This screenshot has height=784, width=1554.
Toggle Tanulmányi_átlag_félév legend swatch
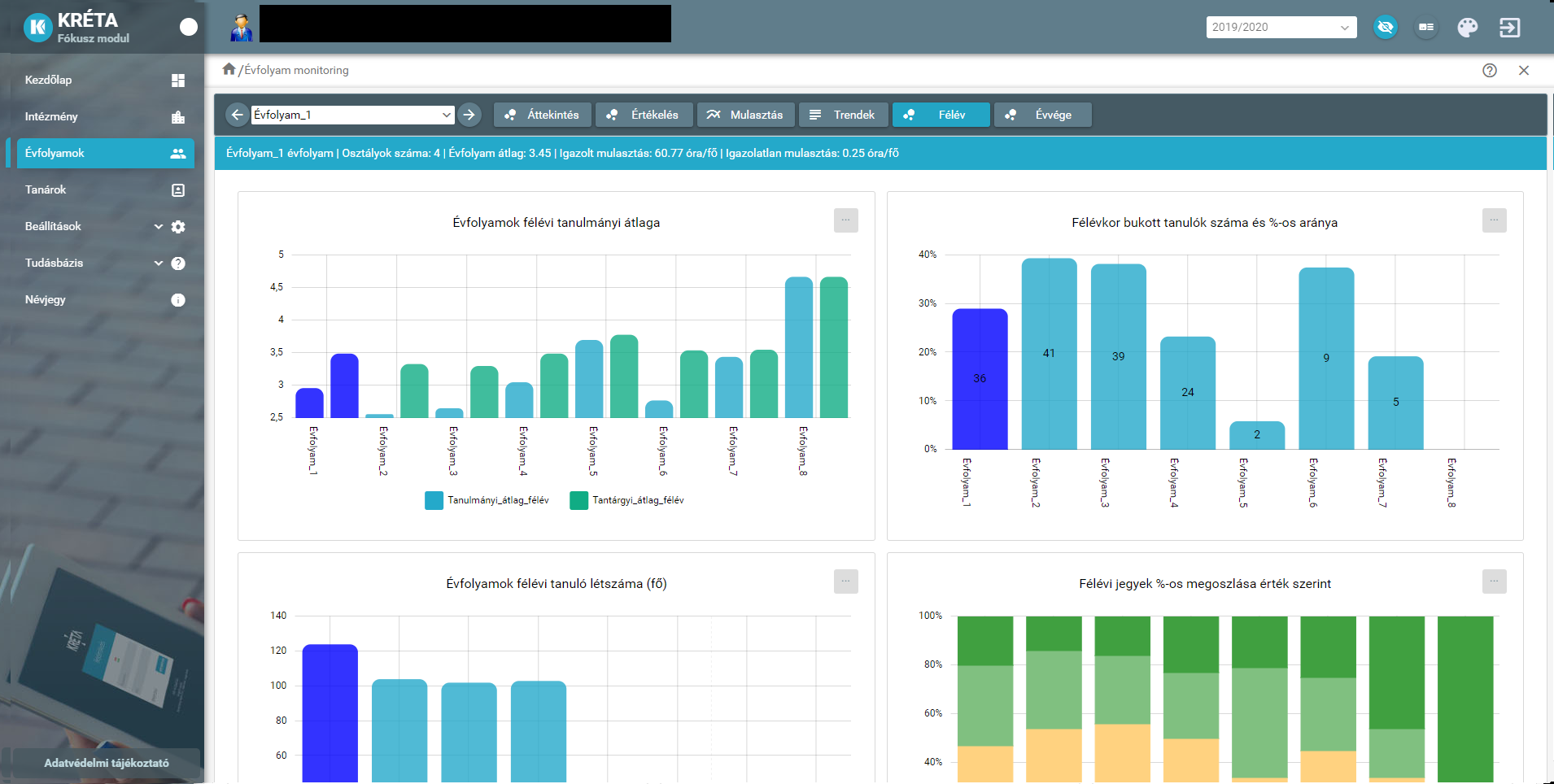point(434,500)
